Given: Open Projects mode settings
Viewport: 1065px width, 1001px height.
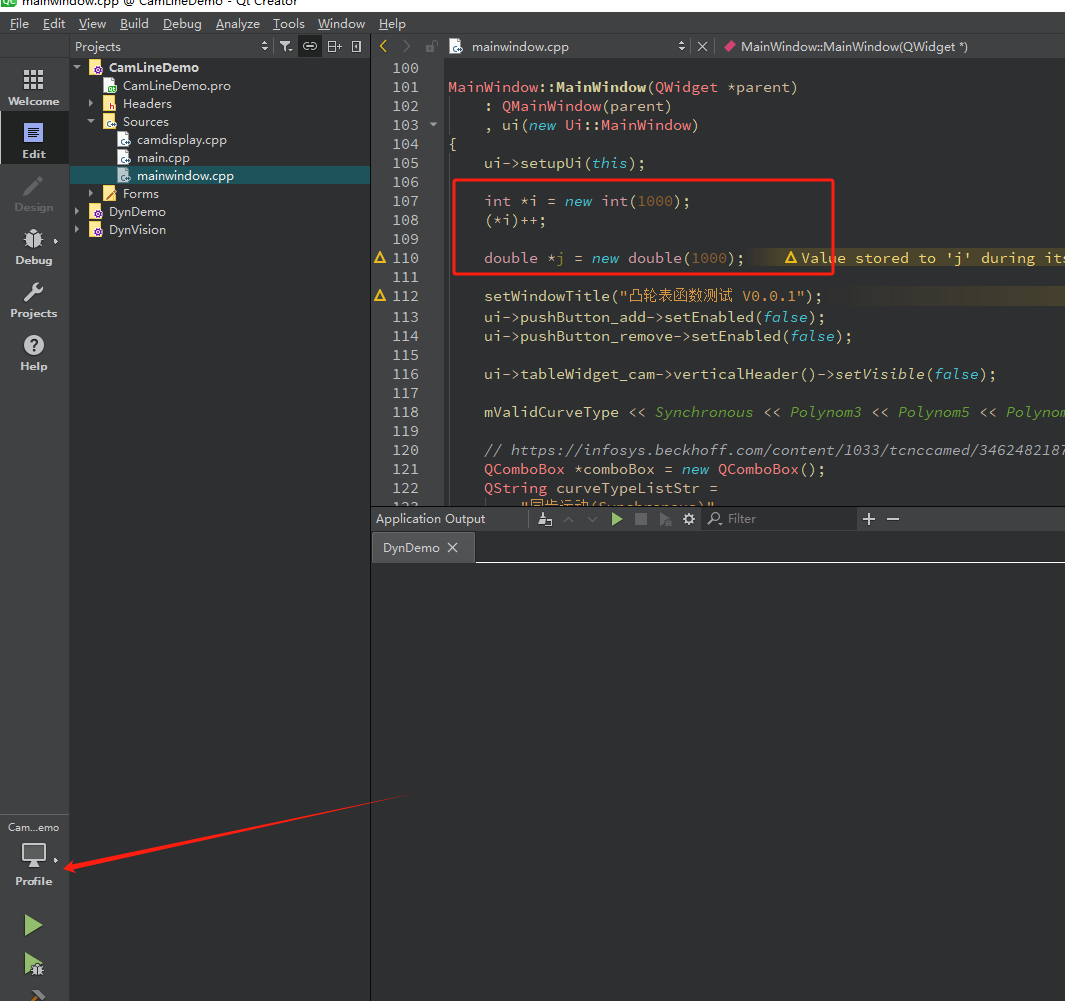Looking at the screenshot, I should point(33,299).
